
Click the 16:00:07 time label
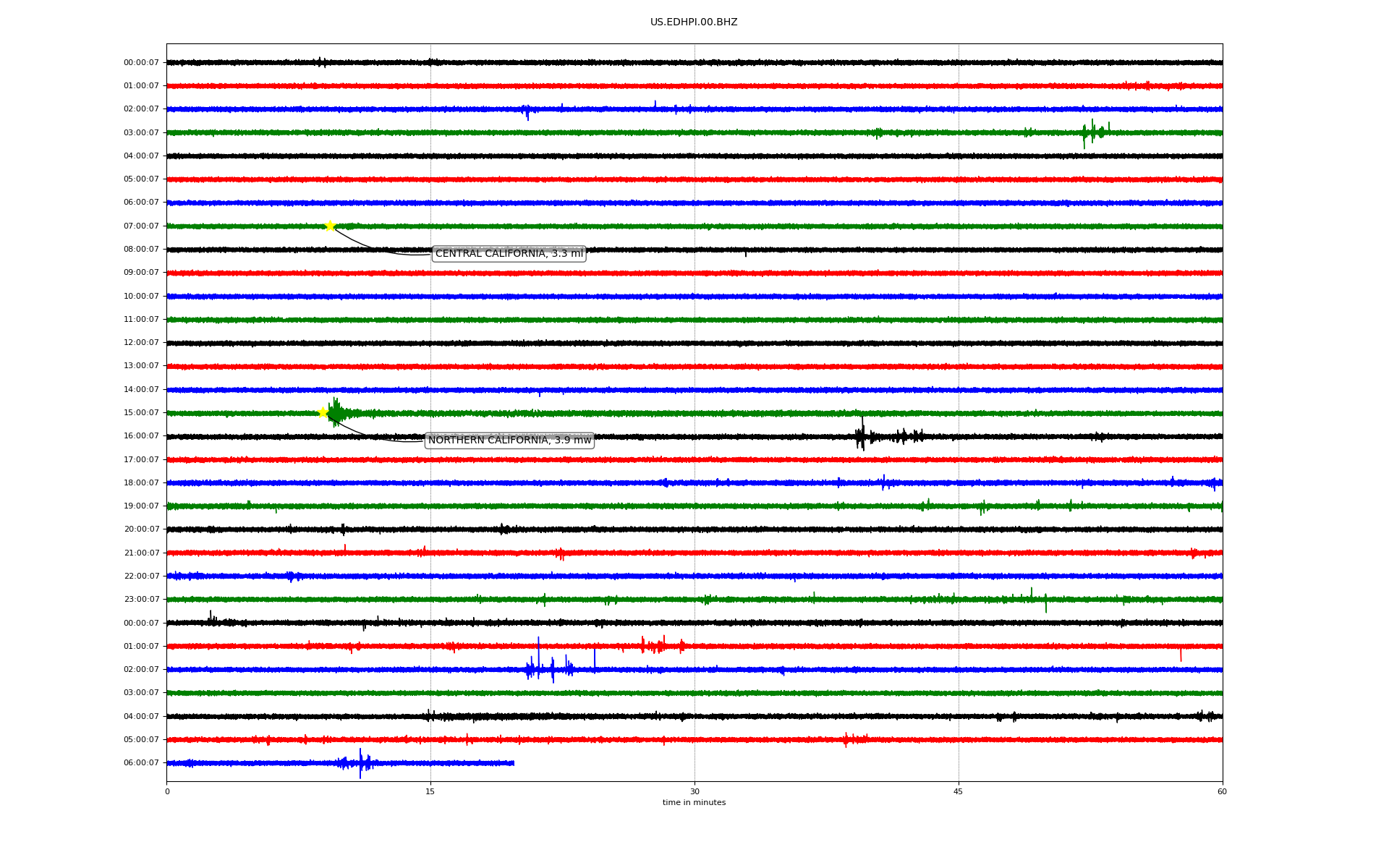(x=141, y=436)
